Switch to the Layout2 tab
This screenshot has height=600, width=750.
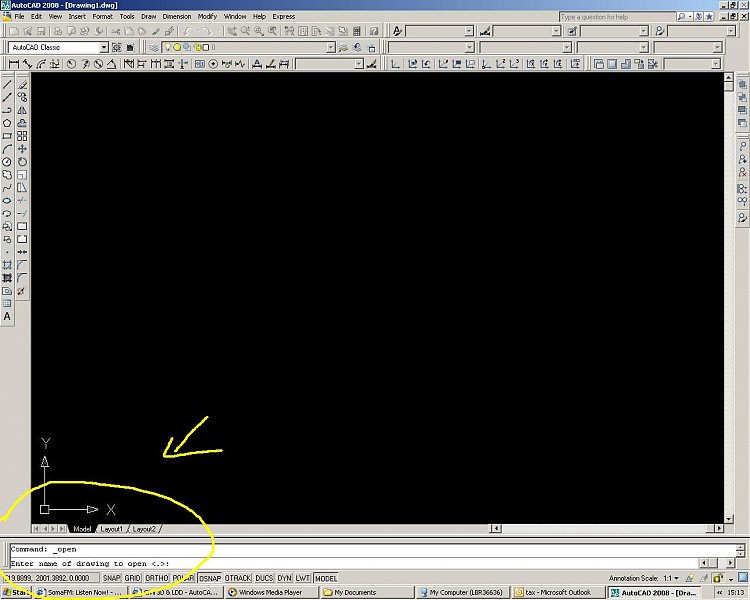pos(144,529)
